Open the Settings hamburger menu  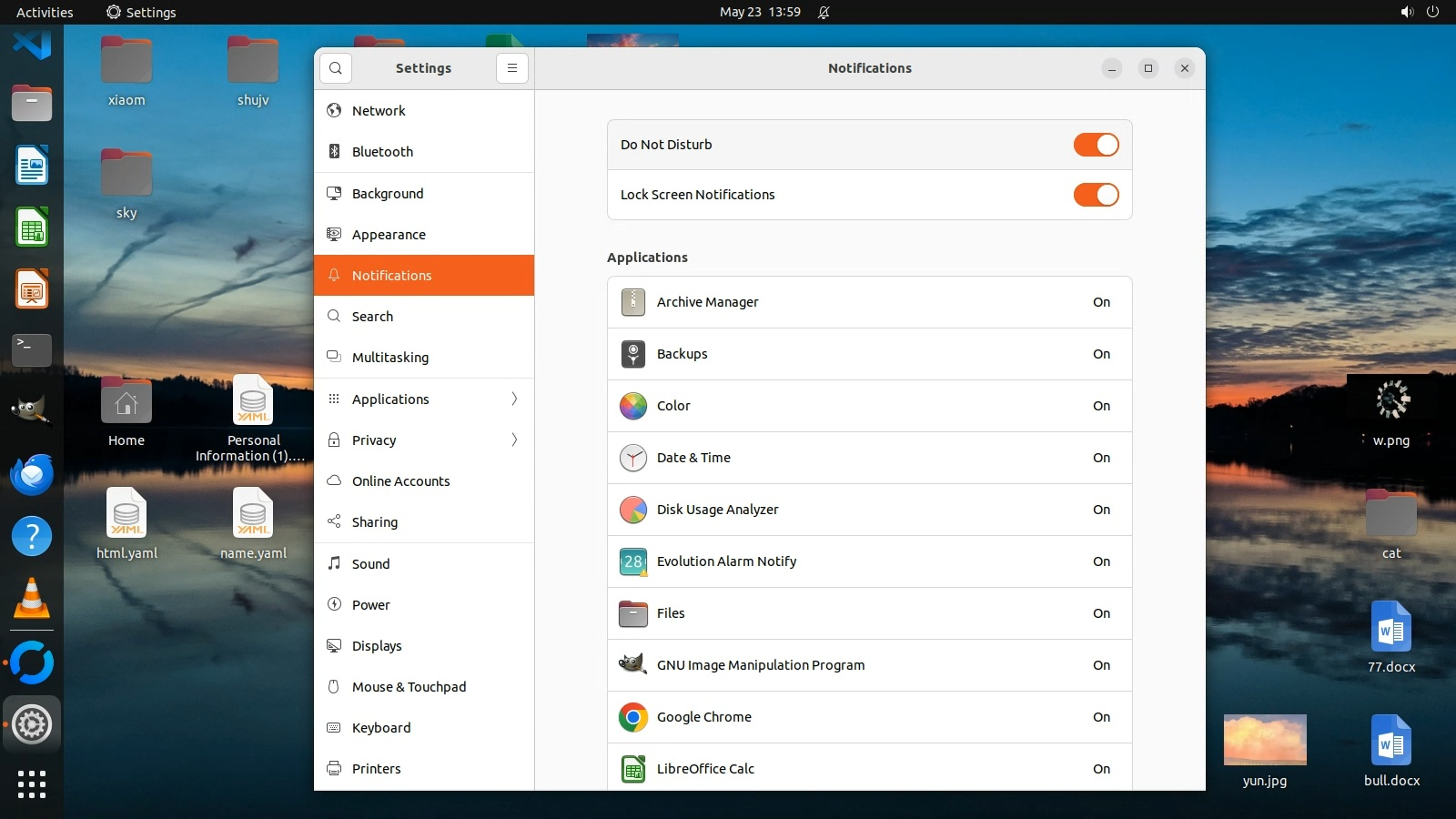point(512,68)
